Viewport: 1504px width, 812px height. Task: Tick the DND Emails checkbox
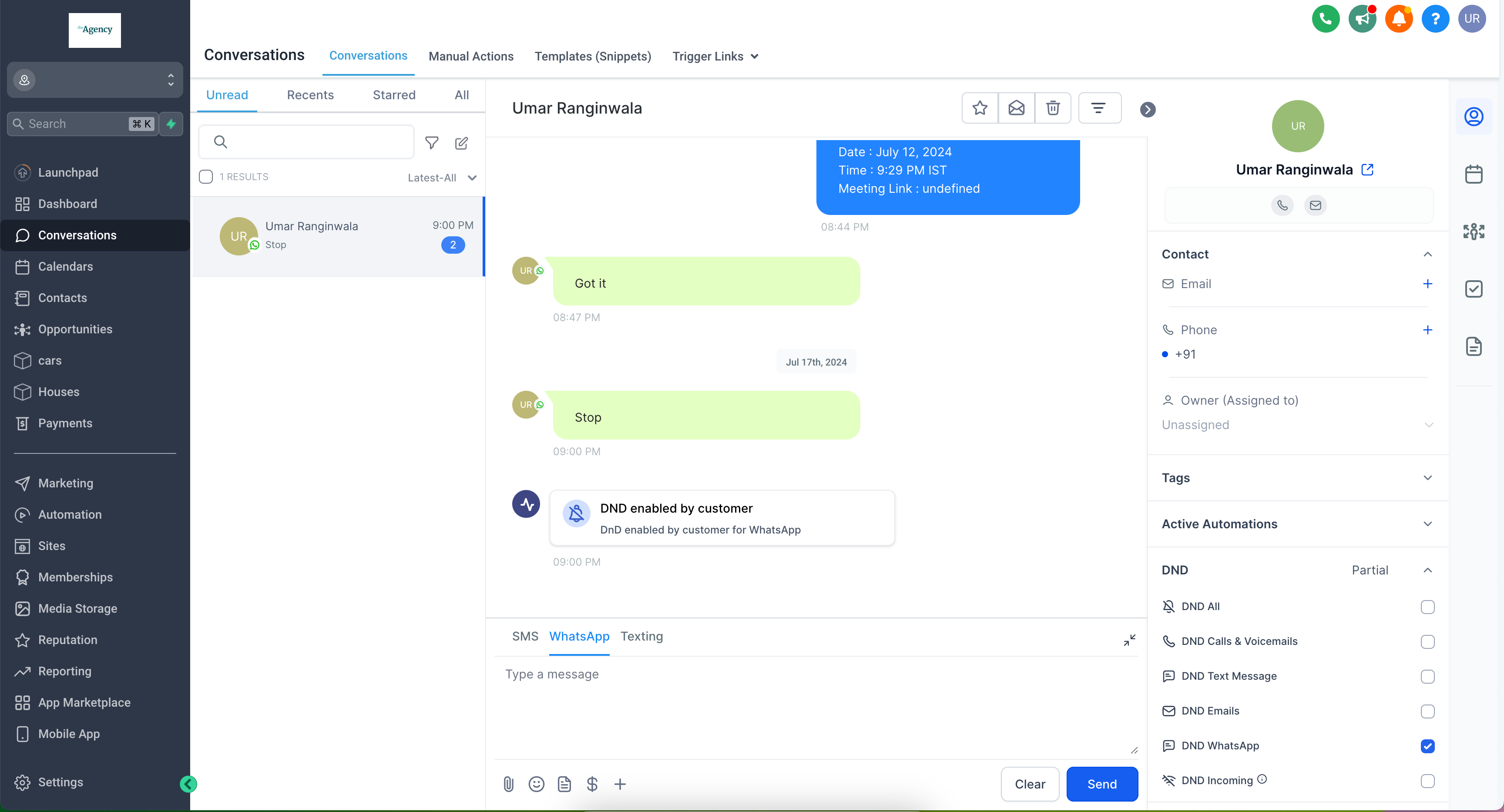[x=1427, y=711]
